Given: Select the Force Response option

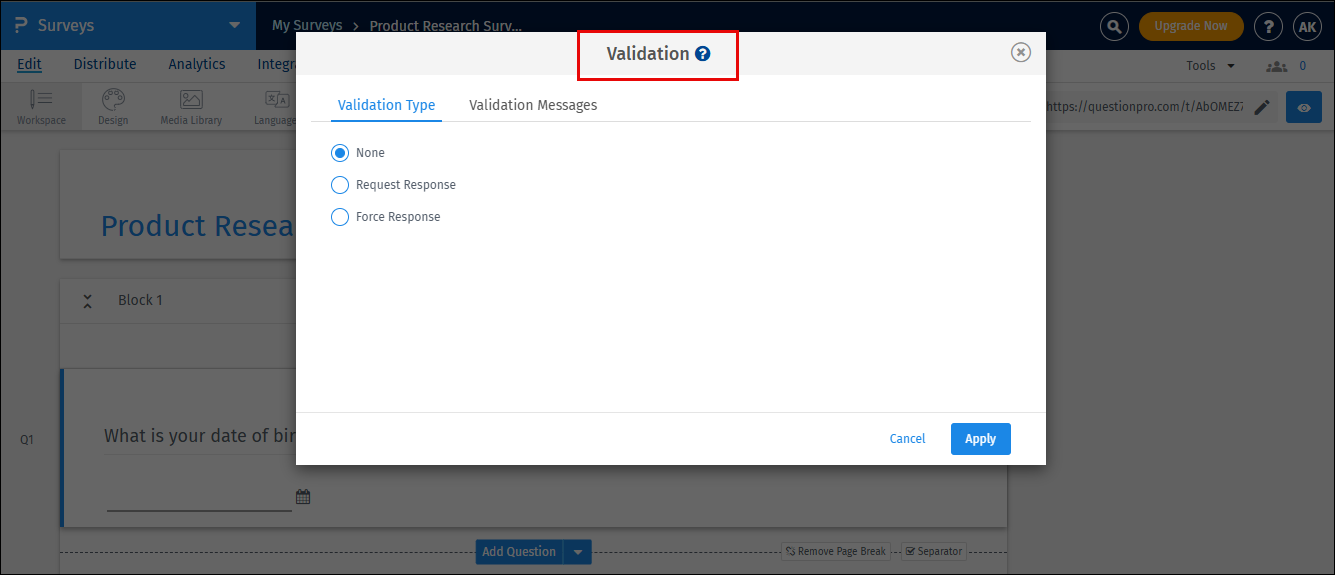Looking at the screenshot, I should point(340,217).
